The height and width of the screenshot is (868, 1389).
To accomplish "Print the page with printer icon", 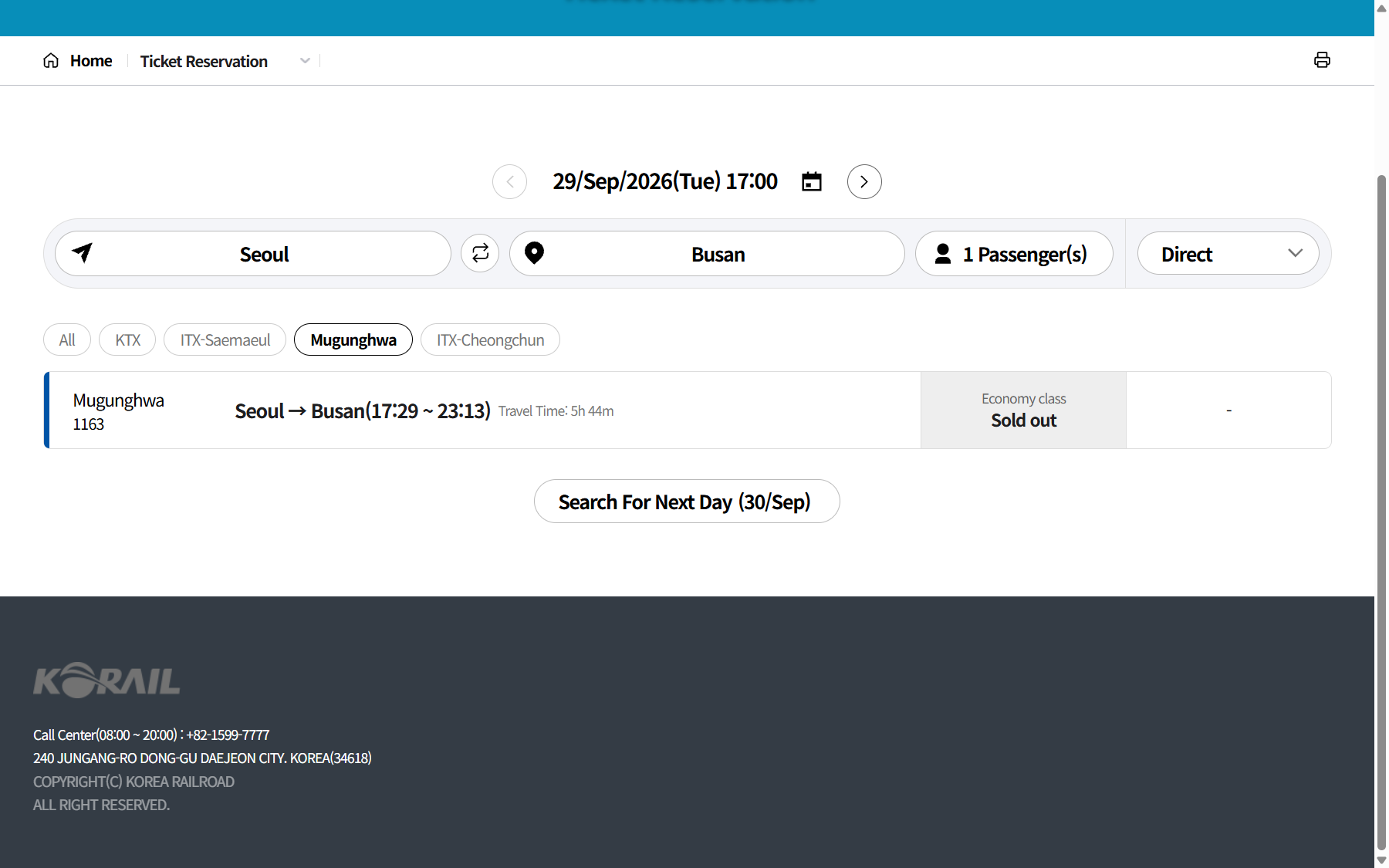I will pos(1322,60).
